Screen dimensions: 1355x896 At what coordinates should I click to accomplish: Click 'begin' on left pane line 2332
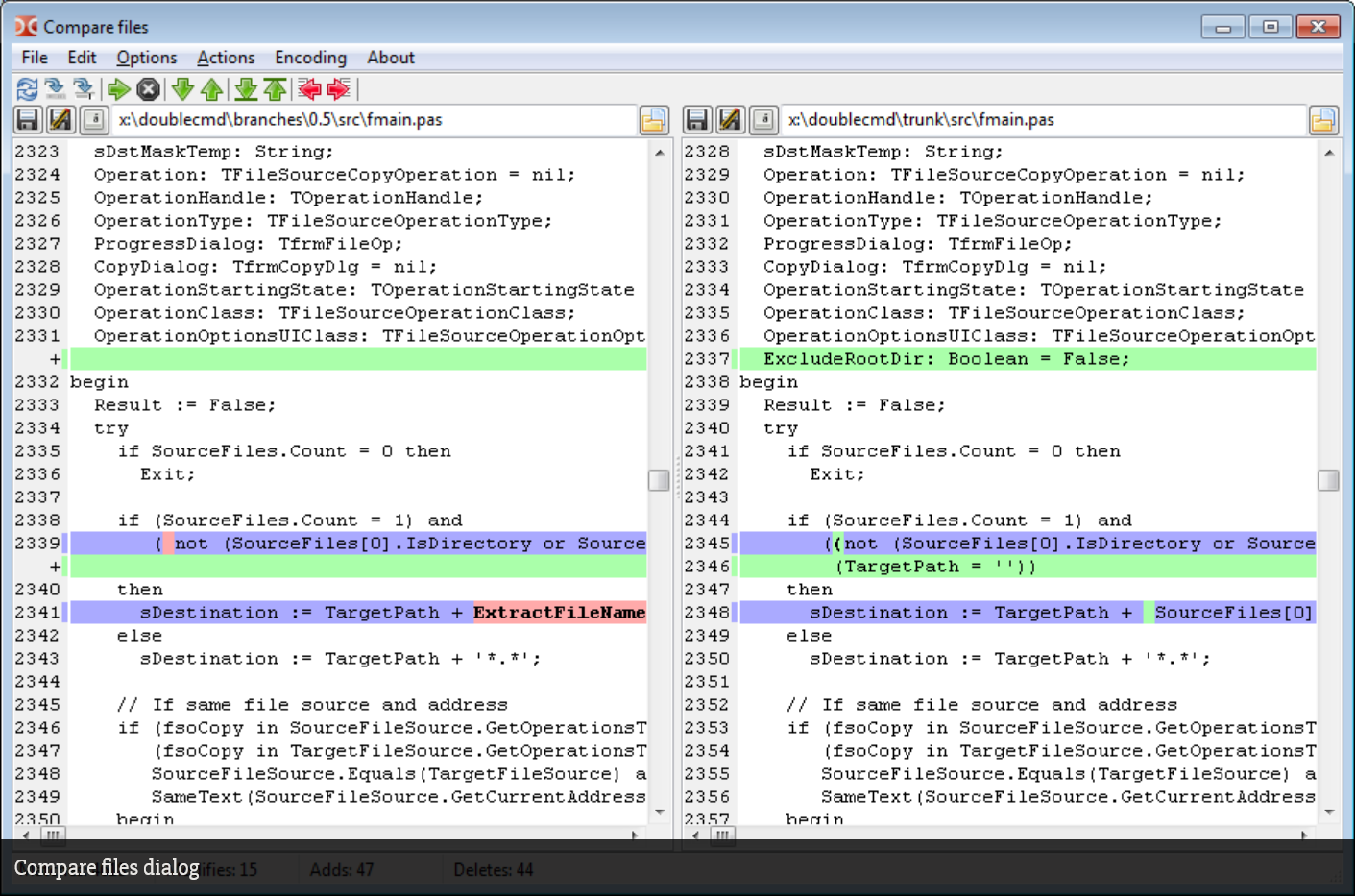99,382
